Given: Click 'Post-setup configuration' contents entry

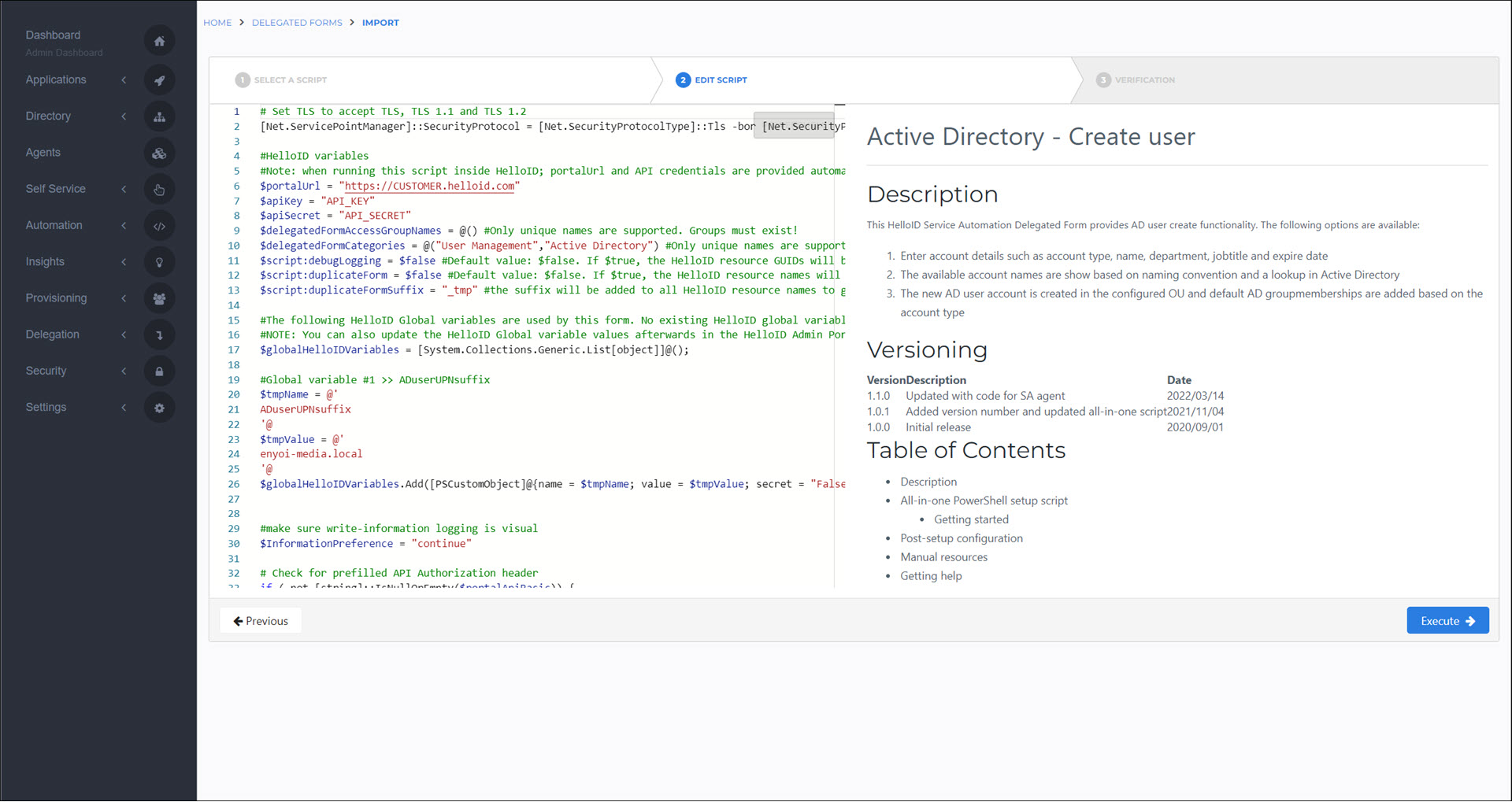Looking at the screenshot, I should 962,538.
